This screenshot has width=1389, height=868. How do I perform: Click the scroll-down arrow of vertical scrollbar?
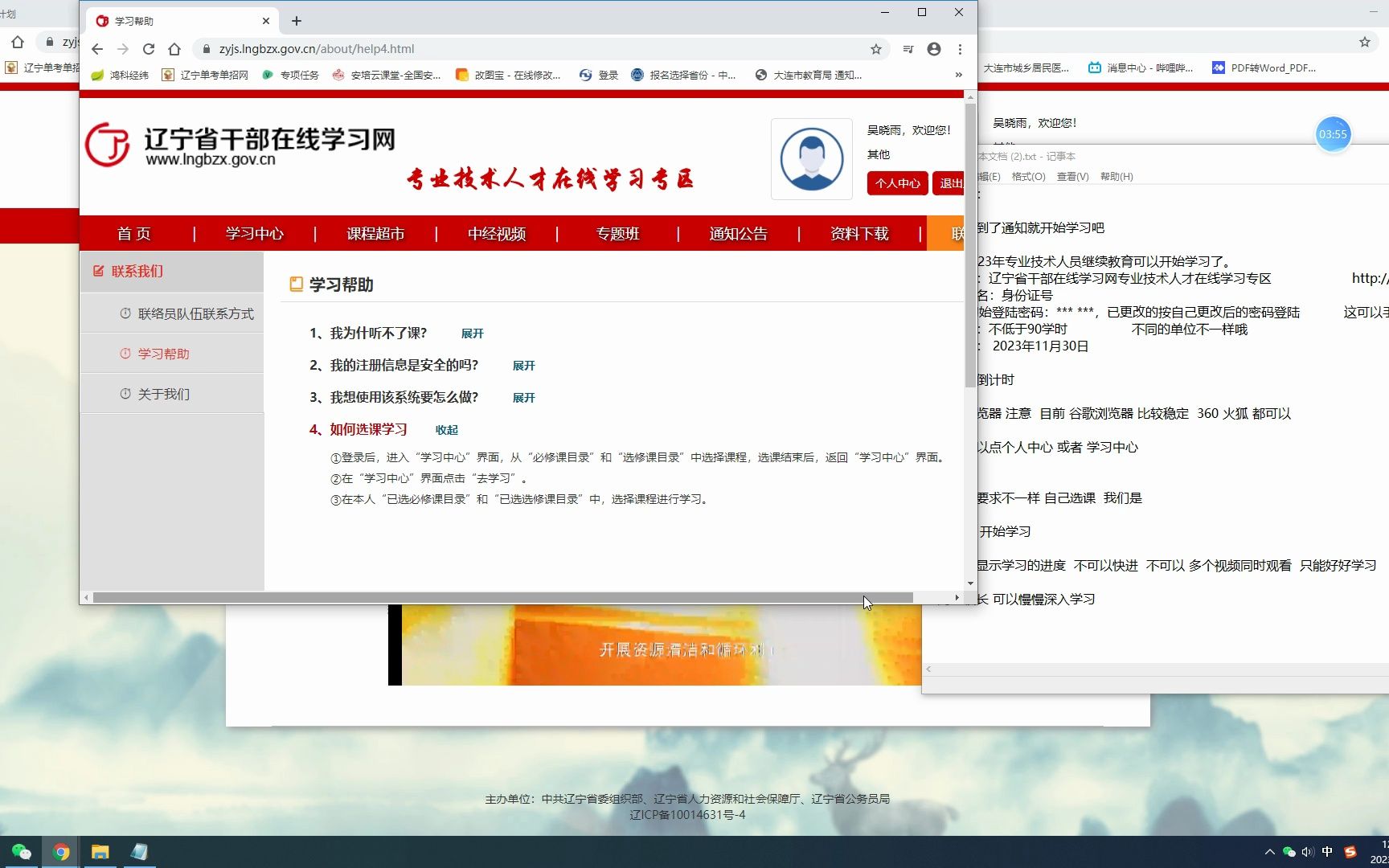(x=971, y=583)
